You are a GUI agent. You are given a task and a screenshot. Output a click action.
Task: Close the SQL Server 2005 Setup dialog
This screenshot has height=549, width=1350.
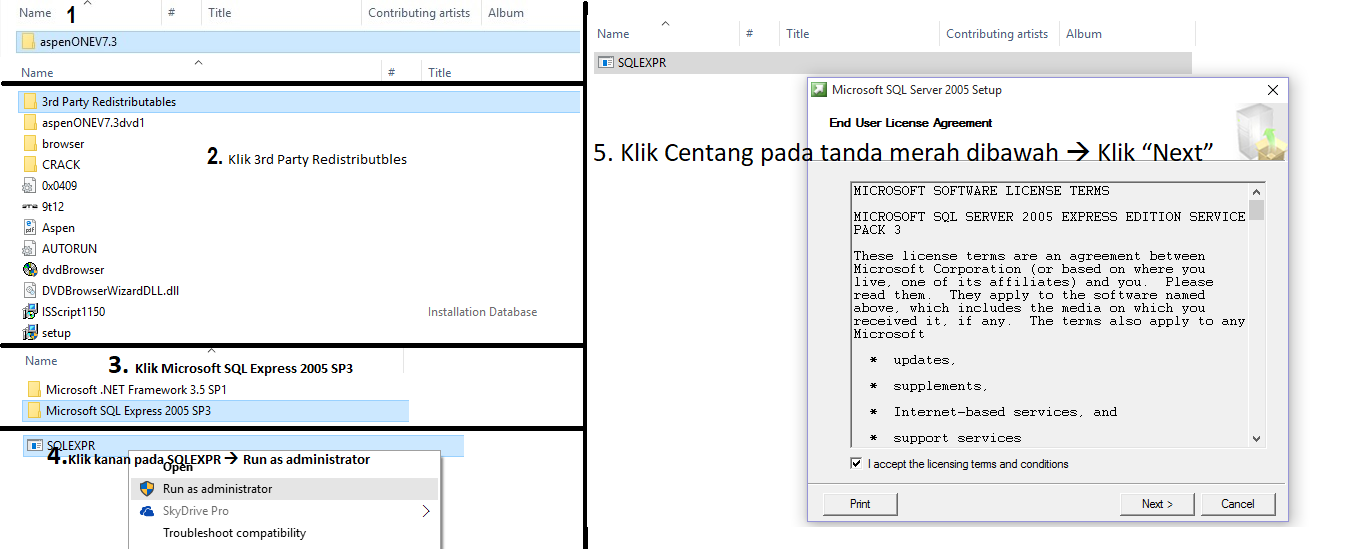point(1273,90)
